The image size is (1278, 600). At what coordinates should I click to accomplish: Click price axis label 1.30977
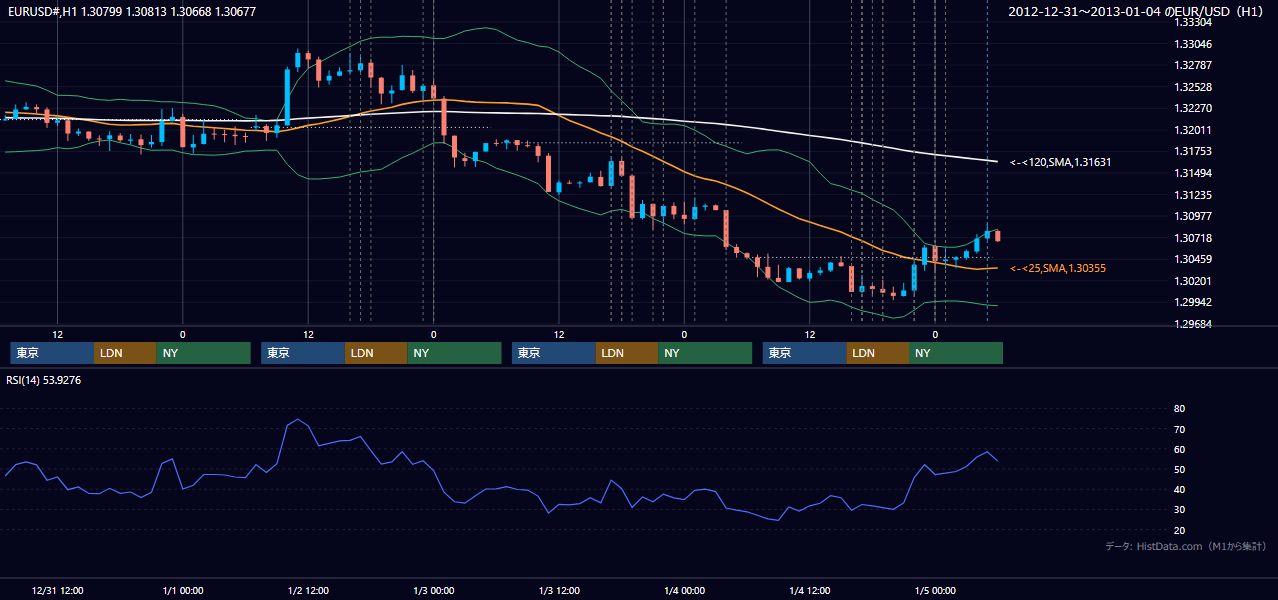(1193, 216)
